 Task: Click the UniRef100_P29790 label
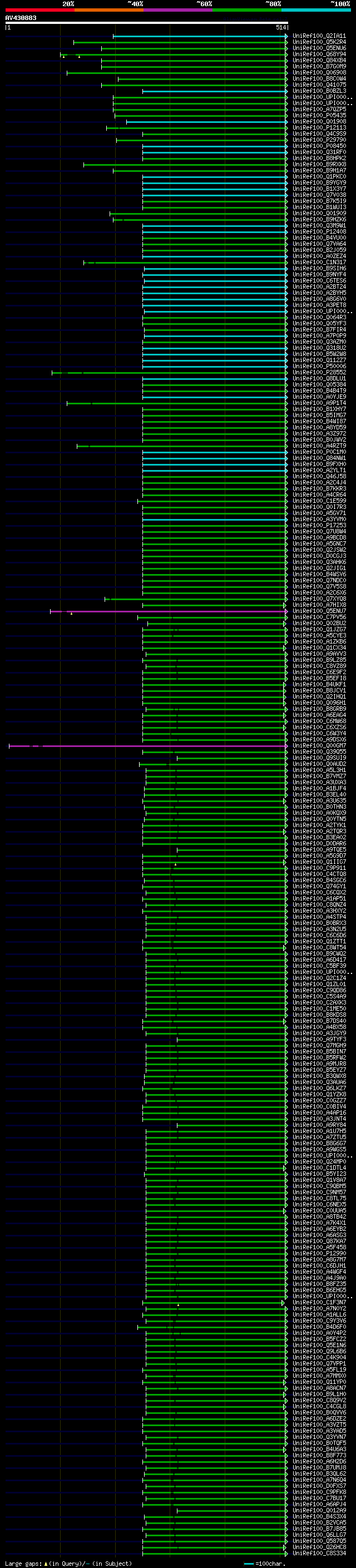(x=319, y=140)
